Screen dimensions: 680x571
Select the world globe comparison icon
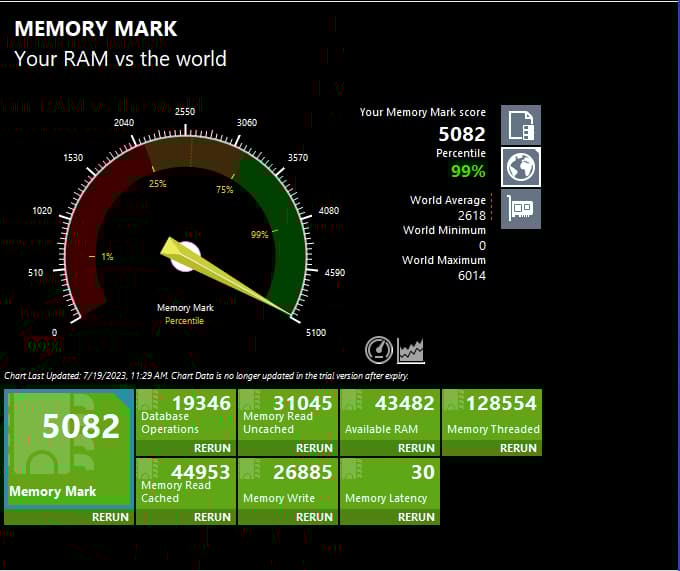click(521, 167)
